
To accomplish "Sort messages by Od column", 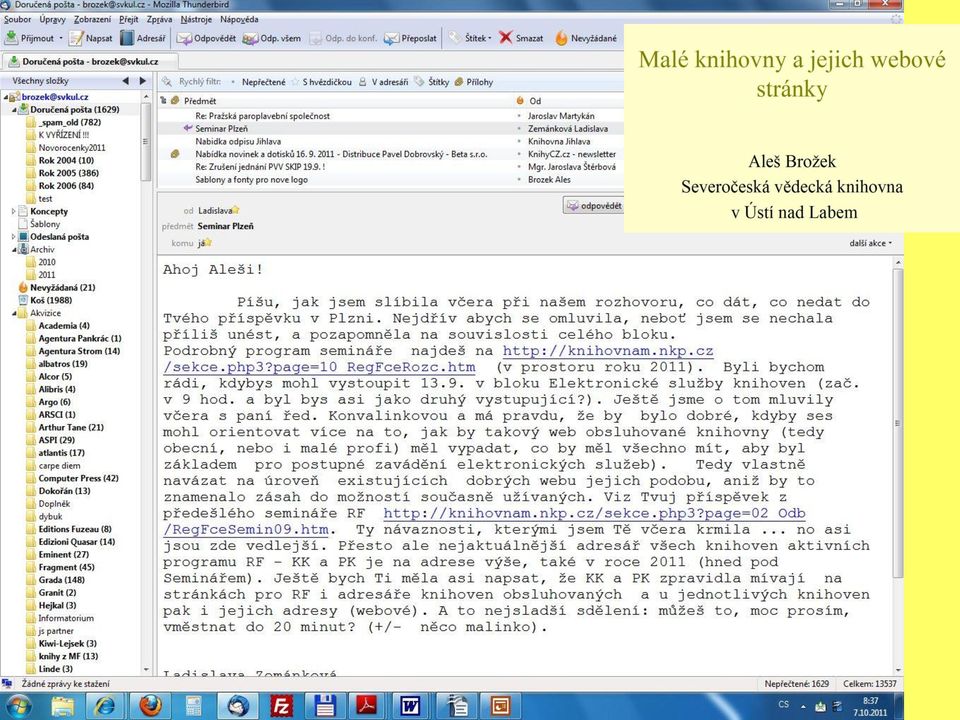I will click(535, 101).
